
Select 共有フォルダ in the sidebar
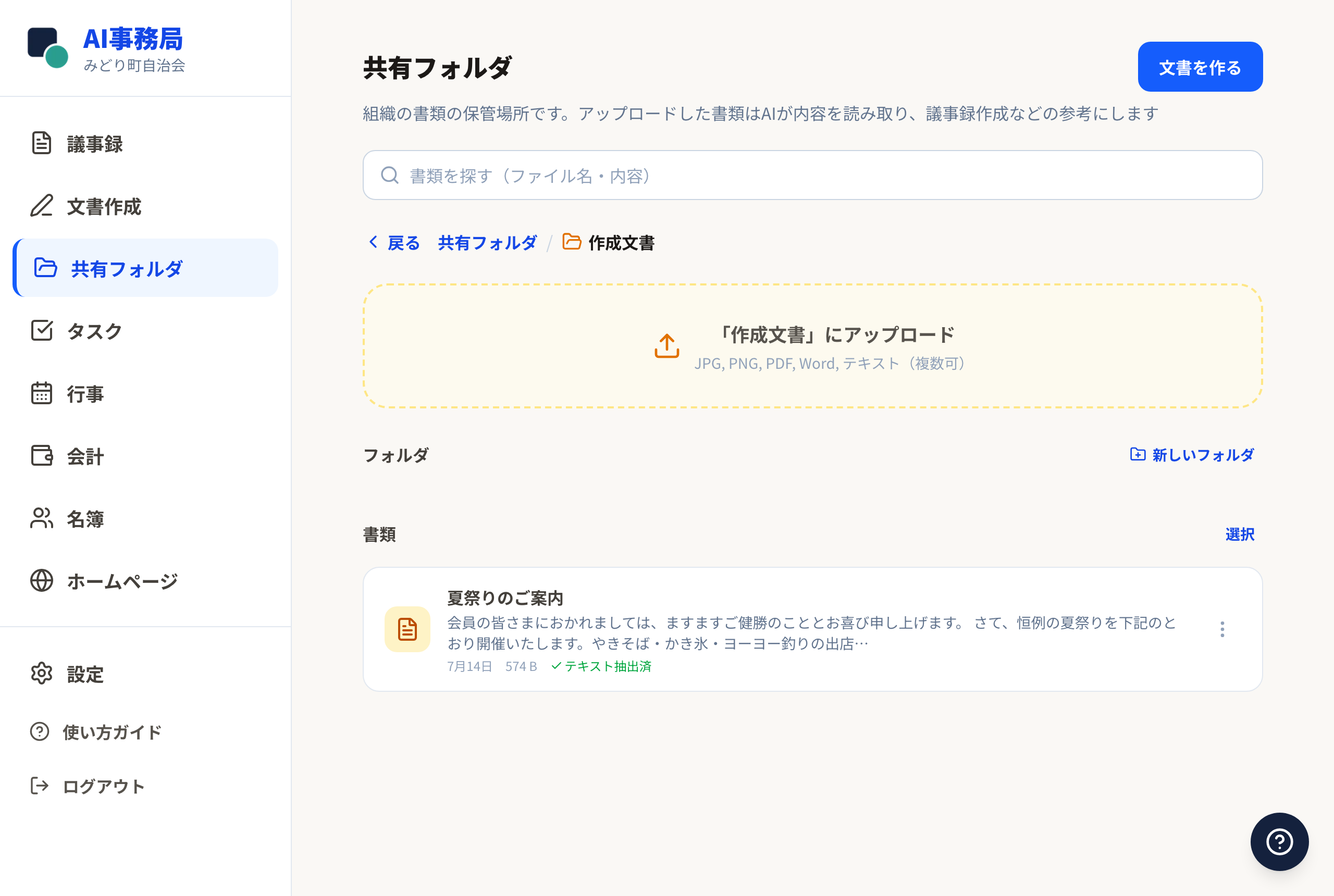point(145,268)
